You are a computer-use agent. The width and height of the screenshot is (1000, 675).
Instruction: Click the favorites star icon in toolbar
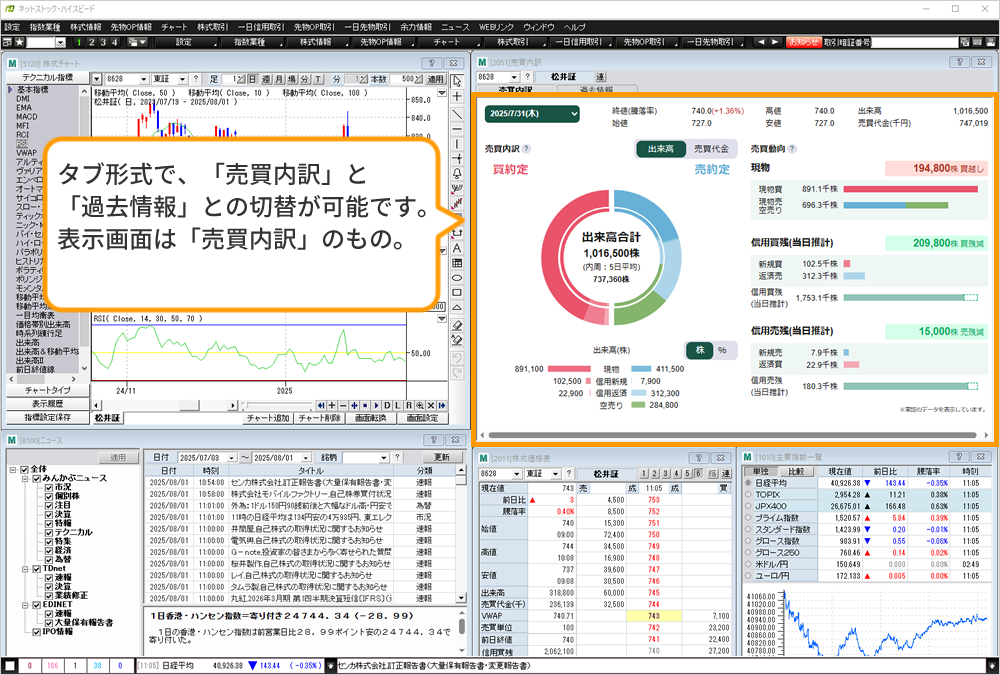pyautogui.click(x=19, y=42)
